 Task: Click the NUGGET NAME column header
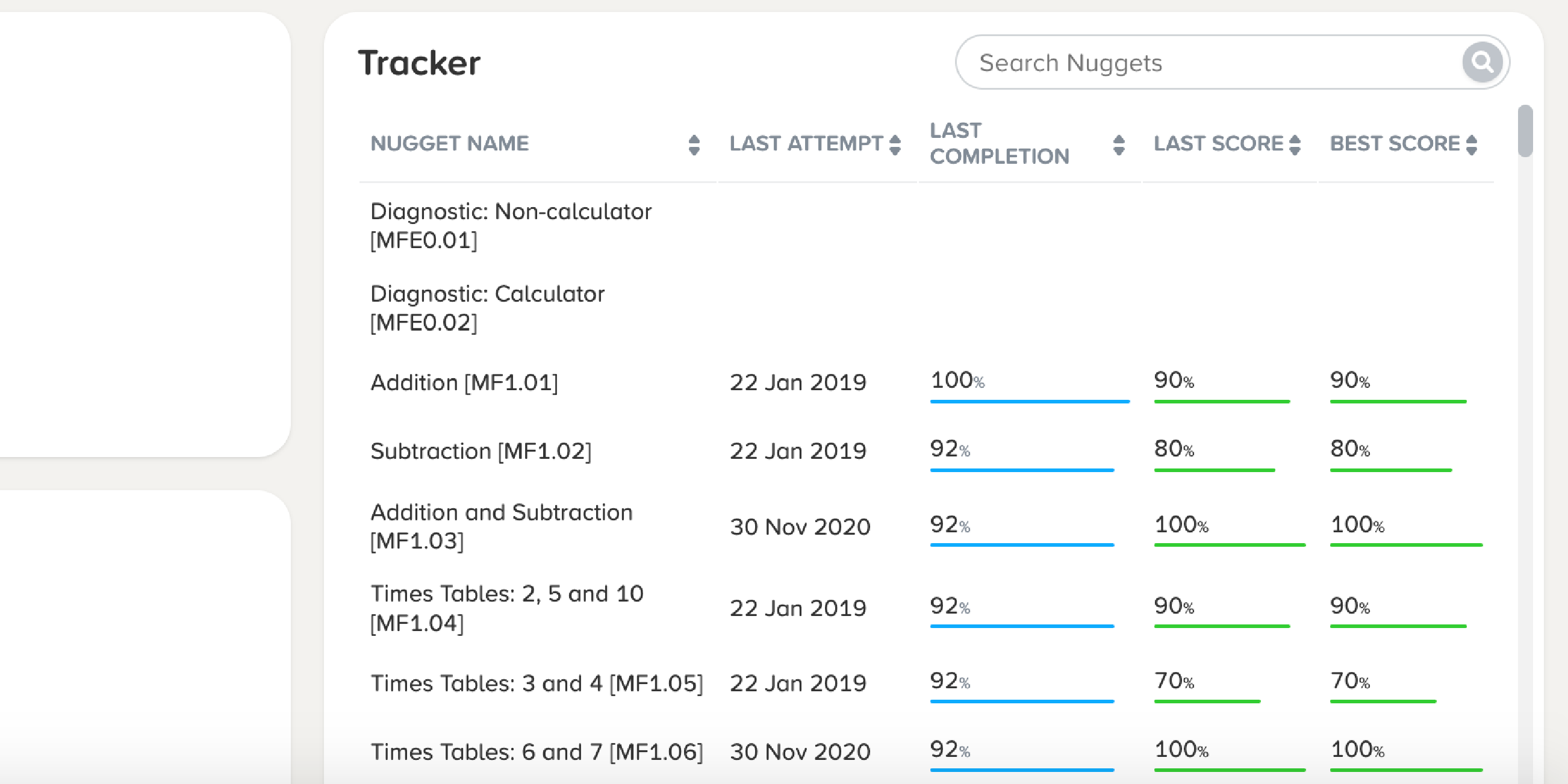tap(450, 143)
